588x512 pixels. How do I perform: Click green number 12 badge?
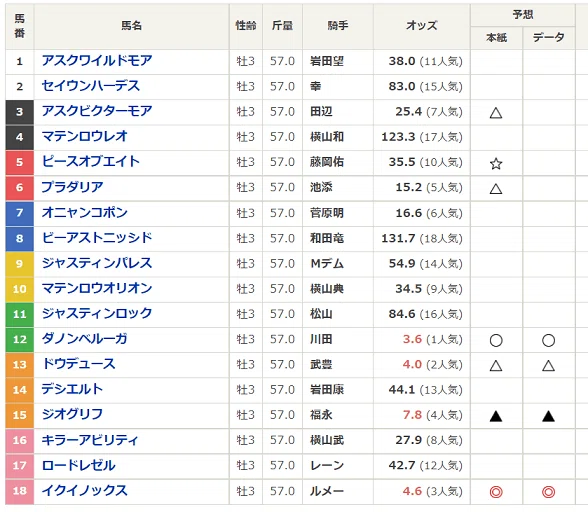(20, 339)
